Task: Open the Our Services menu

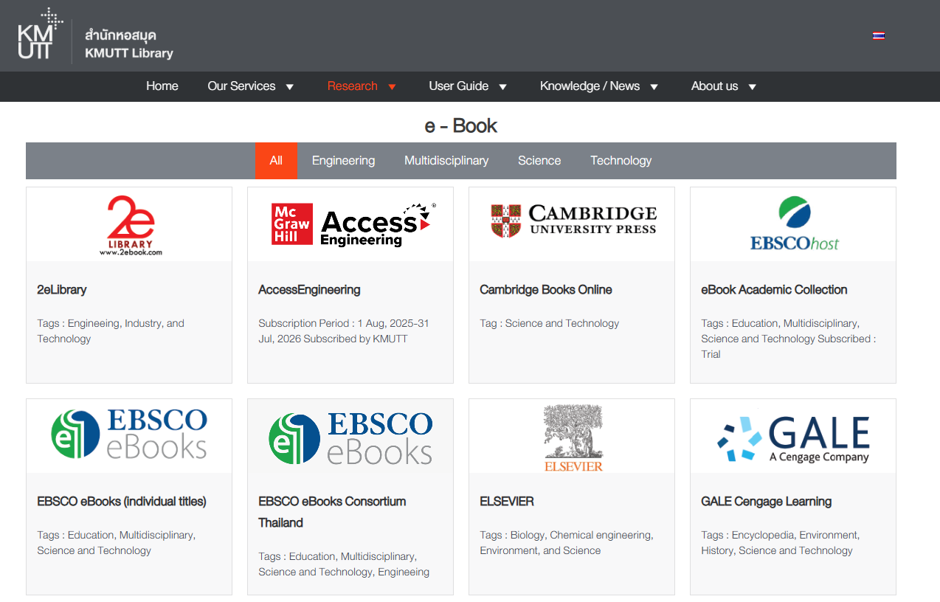Action: pyautogui.click(x=241, y=86)
